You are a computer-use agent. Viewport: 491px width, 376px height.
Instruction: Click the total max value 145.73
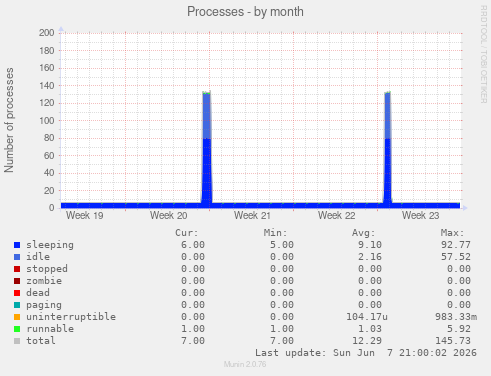tap(453, 341)
